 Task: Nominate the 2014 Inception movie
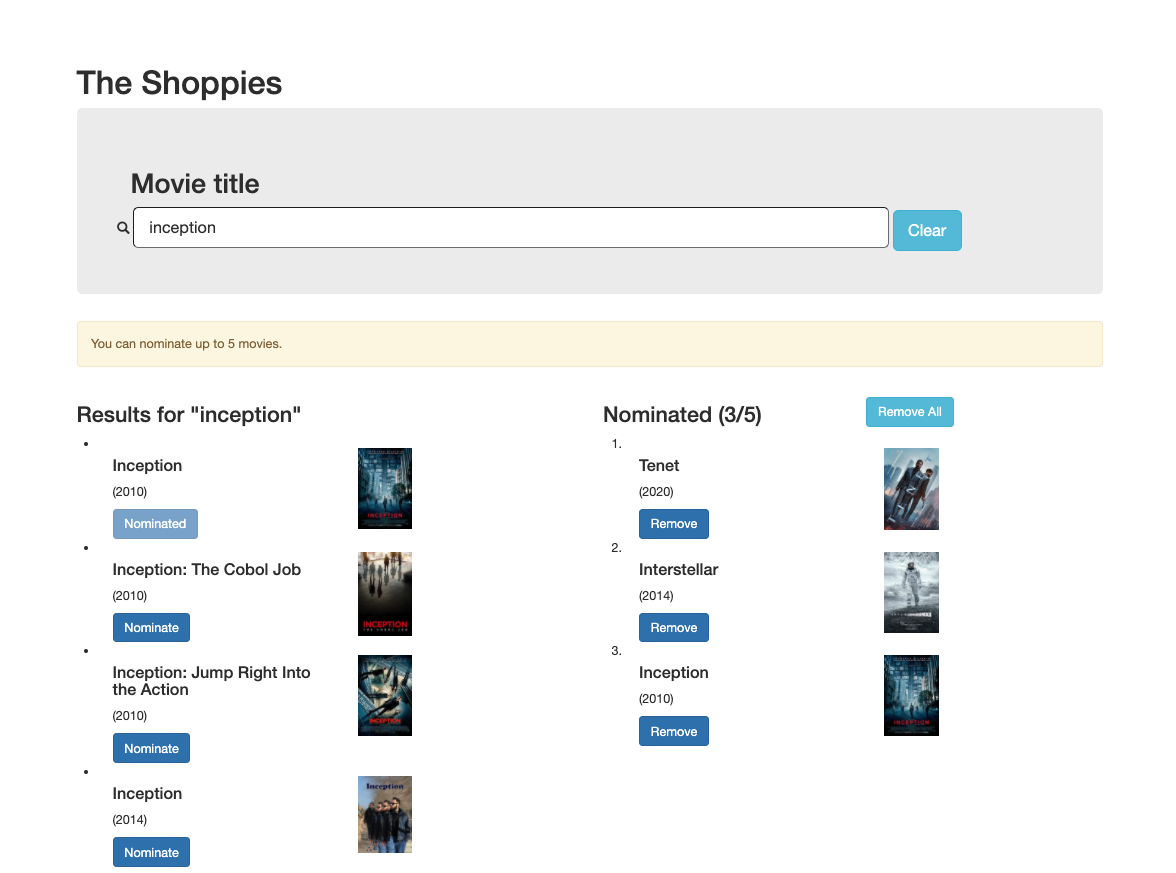click(x=152, y=853)
